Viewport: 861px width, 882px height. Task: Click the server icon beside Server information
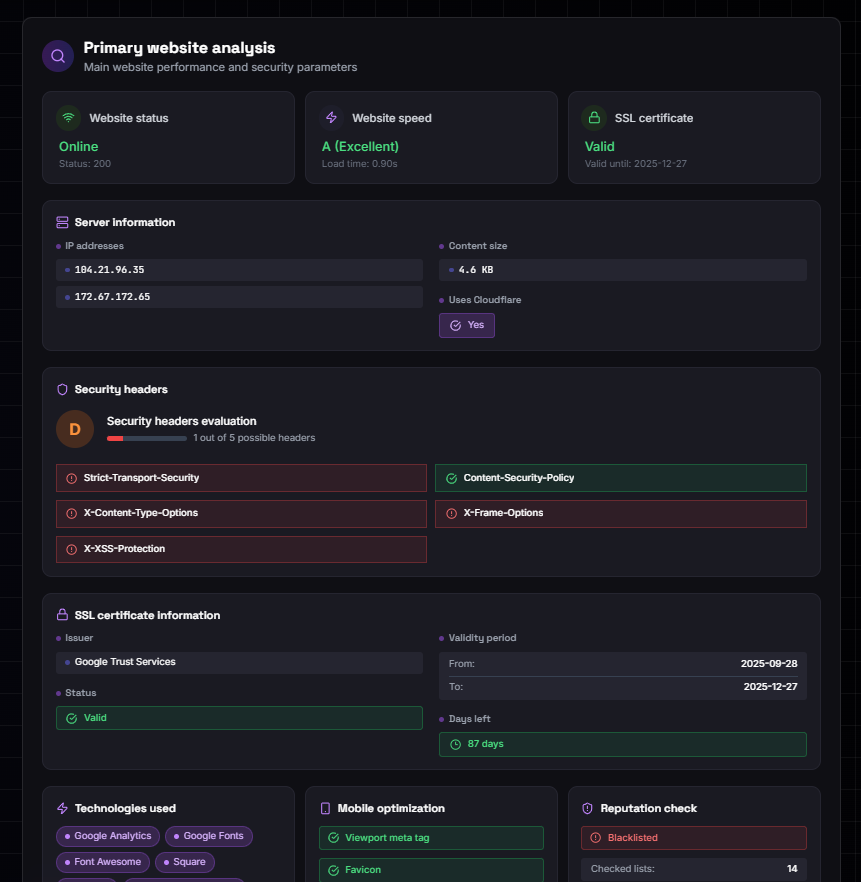click(x=62, y=222)
